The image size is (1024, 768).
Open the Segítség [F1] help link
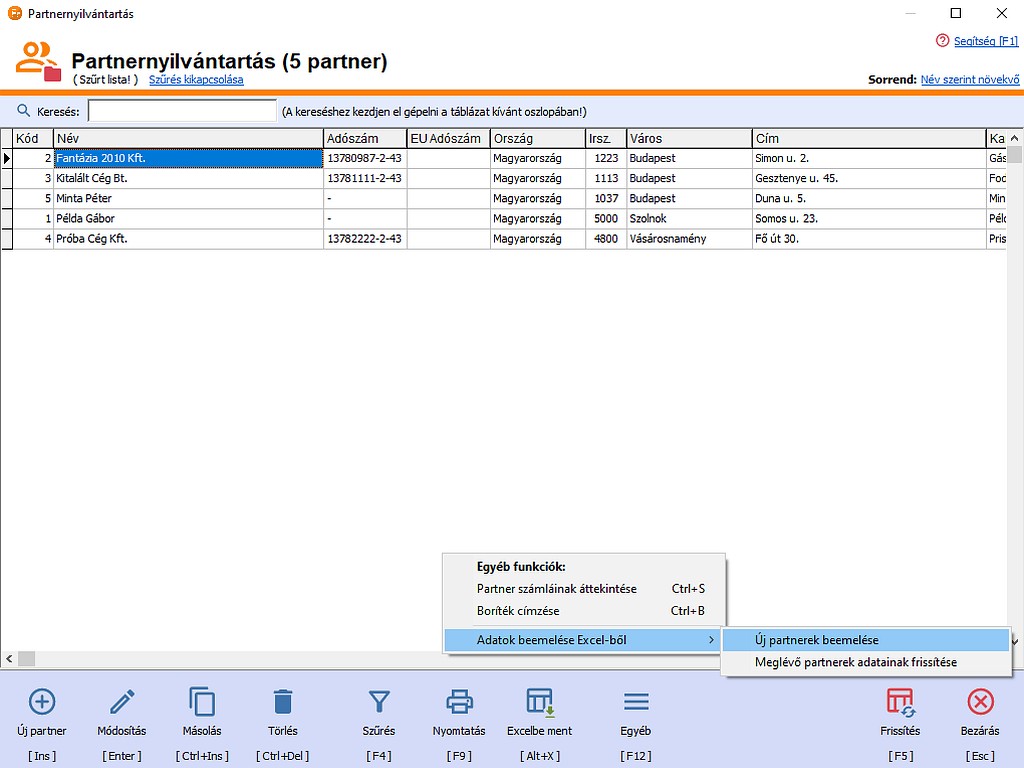tap(984, 41)
